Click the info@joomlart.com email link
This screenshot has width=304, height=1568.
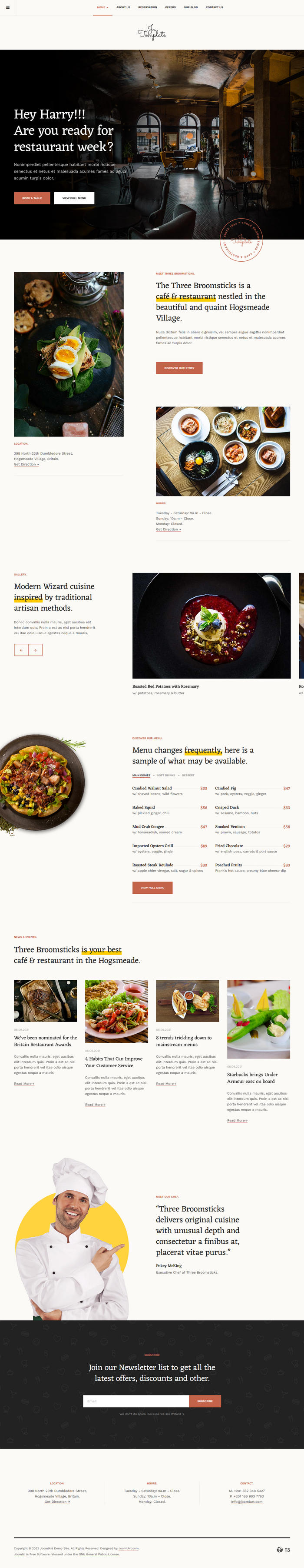pos(247,1501)
